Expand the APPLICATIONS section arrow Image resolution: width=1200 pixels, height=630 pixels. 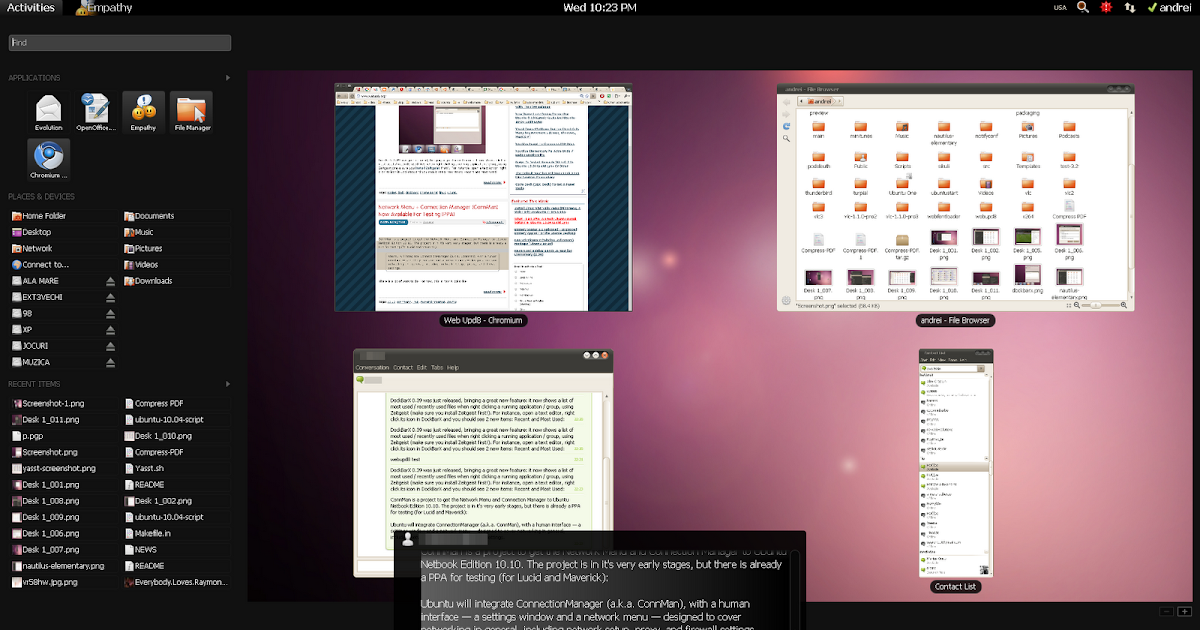click(x=227, y=77)
